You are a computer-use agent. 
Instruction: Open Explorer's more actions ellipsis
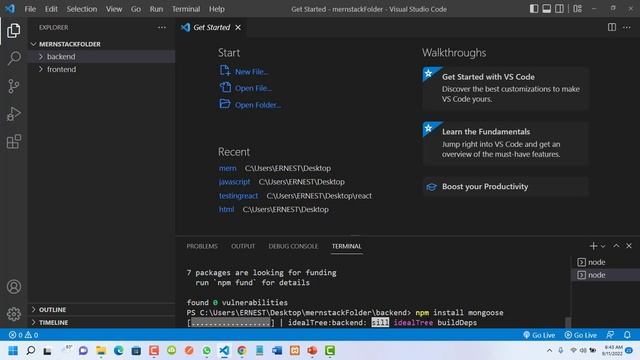pos(162,27)
